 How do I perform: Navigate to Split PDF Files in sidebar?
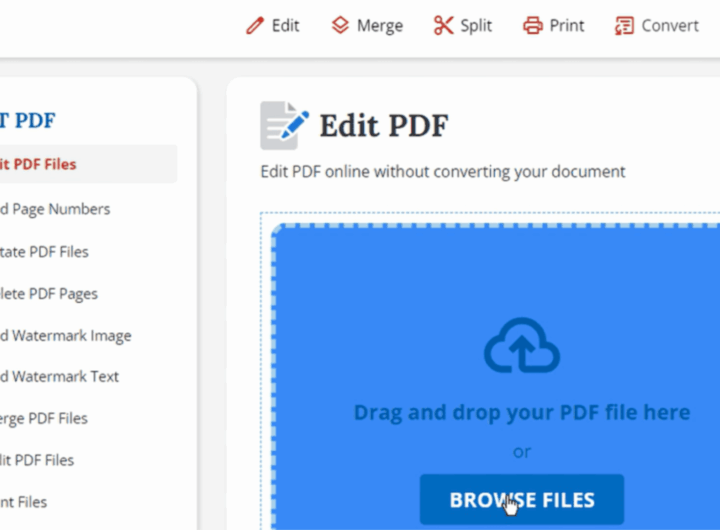37,460
